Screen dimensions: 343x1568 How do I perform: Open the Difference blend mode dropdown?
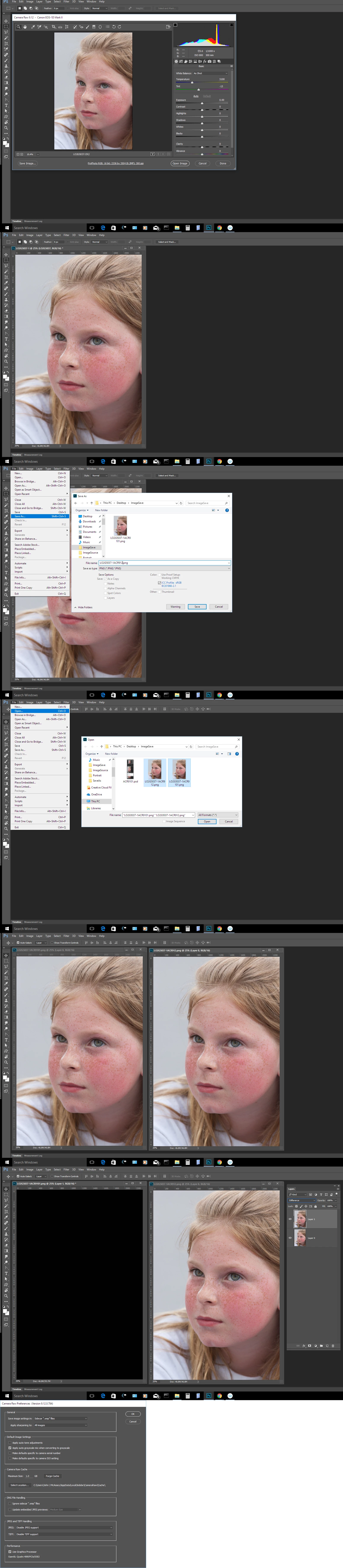[302, 1200]
